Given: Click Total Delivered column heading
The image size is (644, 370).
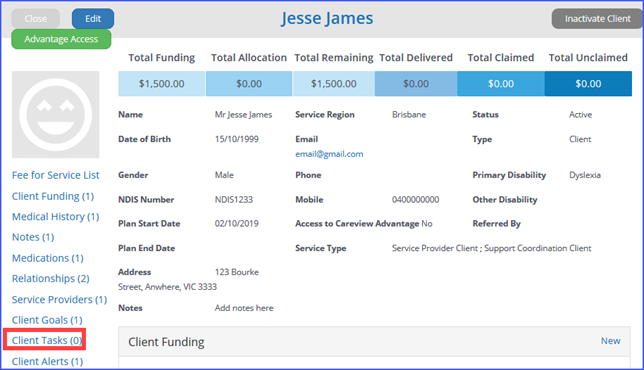Looking at the screenshot, I should (x=416, y=58).
